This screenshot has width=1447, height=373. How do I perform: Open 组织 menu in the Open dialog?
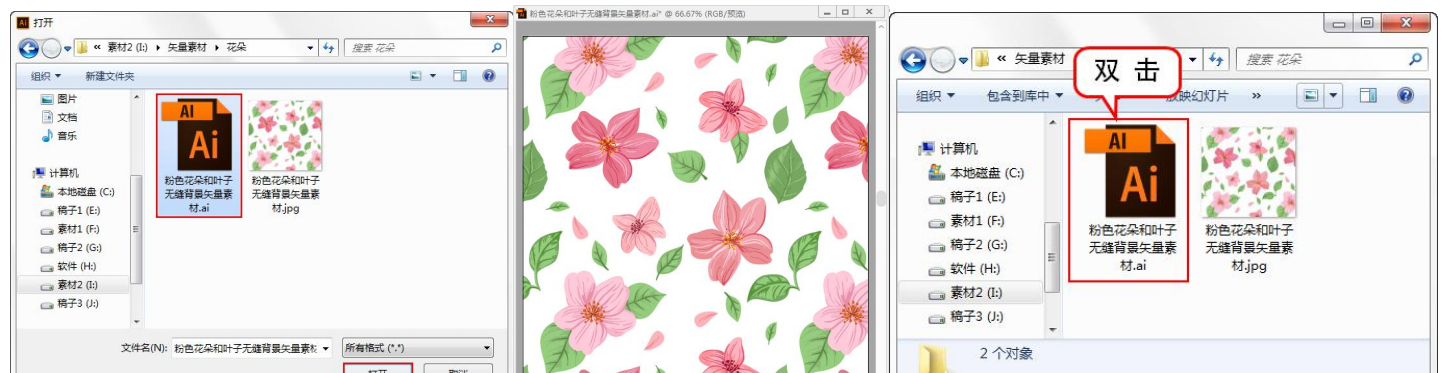(x=46, y=76)
